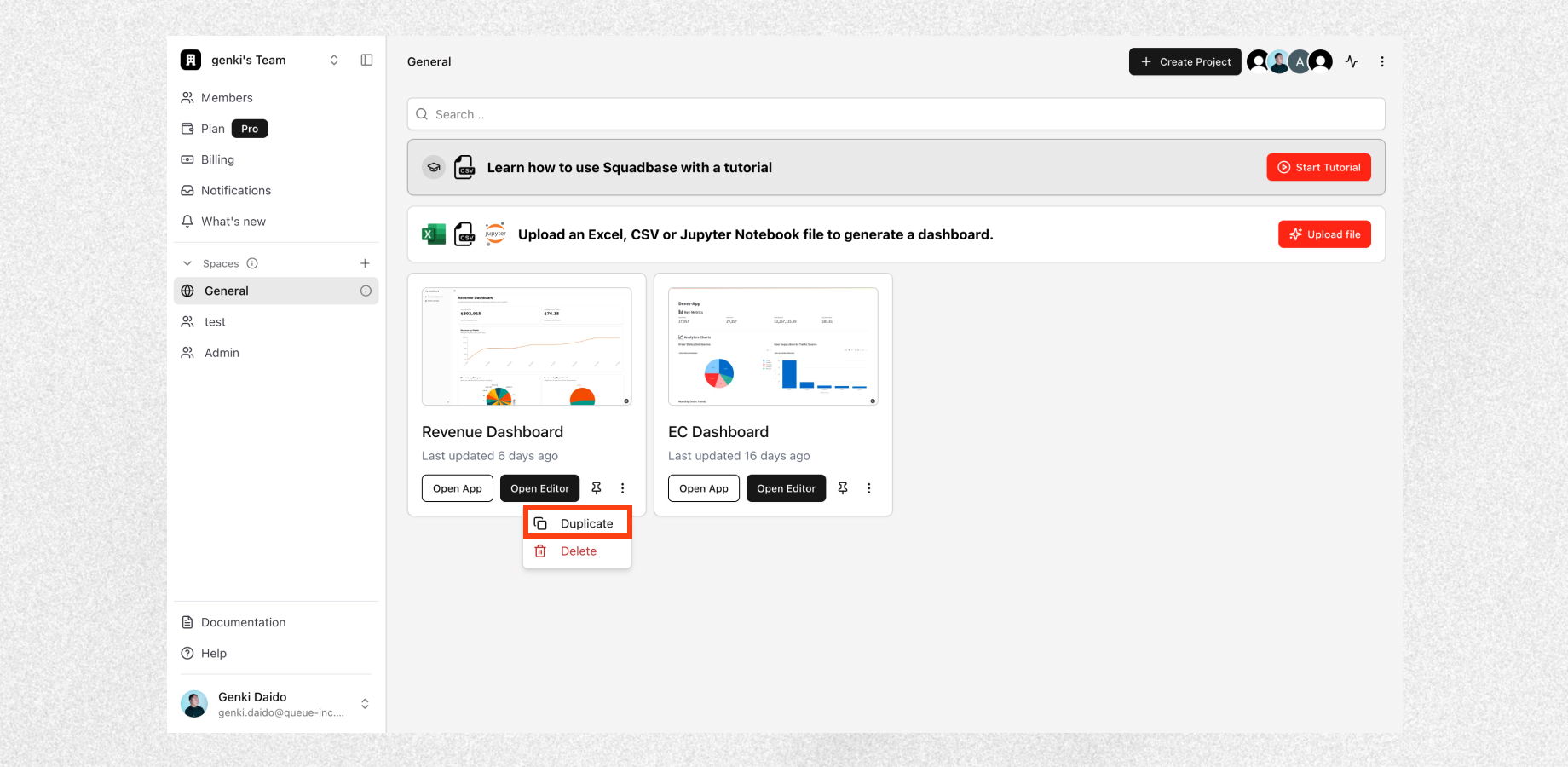Open Editor for EC Dashboard
Image resolution: width=1568 pixels, height=767 pixels.
[x=787, y=488]
